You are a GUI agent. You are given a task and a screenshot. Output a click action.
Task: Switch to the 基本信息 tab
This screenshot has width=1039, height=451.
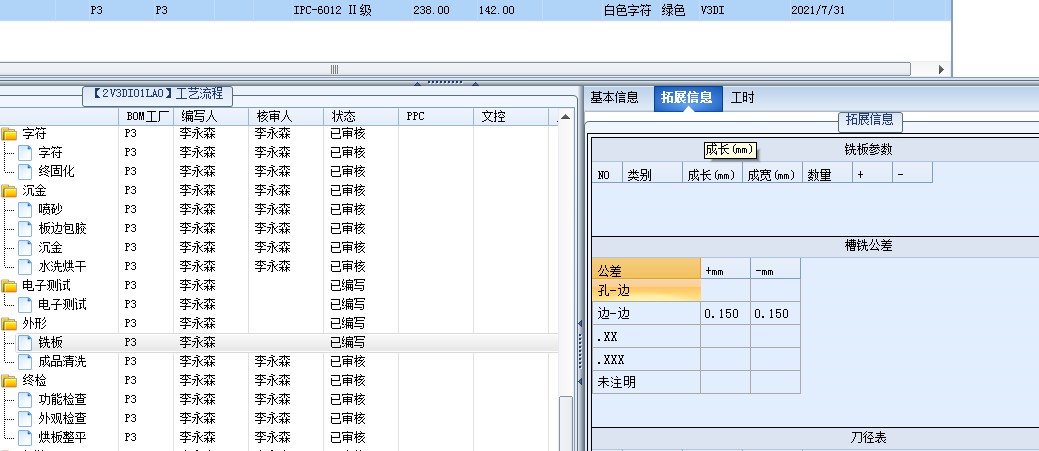(614, 97)
